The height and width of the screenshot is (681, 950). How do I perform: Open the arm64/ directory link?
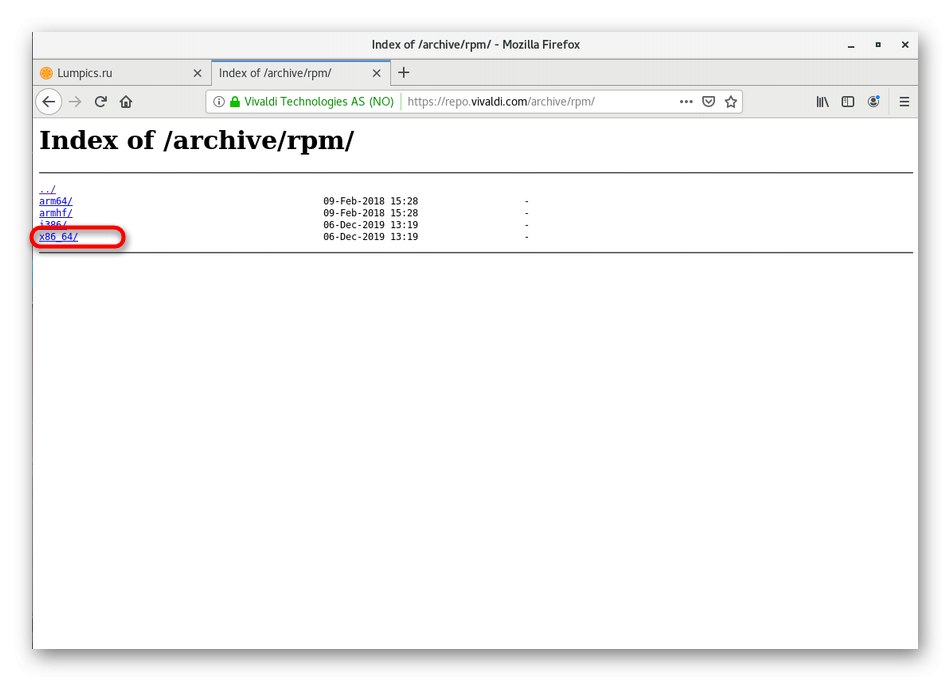click(56, 201)
